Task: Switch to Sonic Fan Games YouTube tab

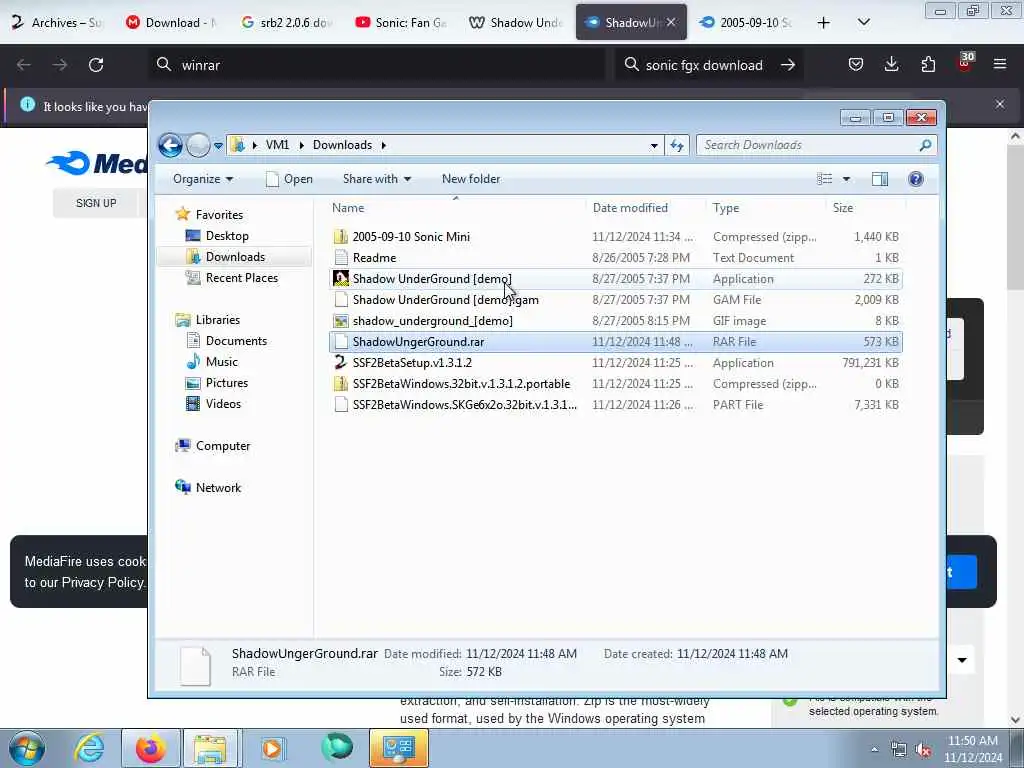Action: pos(402,22)
